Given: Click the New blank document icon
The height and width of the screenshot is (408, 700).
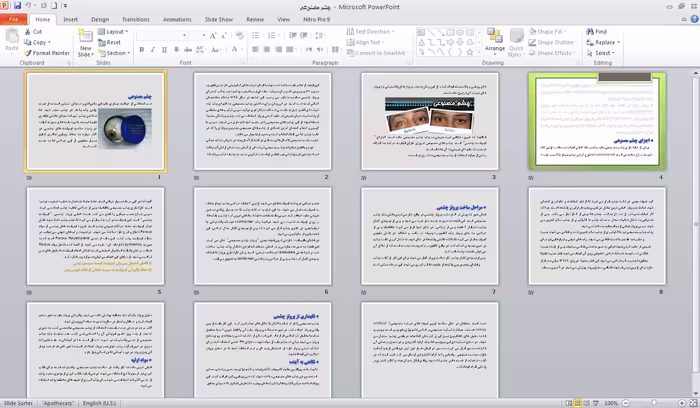Looking at the screenshot, I should tap(54, 6).
